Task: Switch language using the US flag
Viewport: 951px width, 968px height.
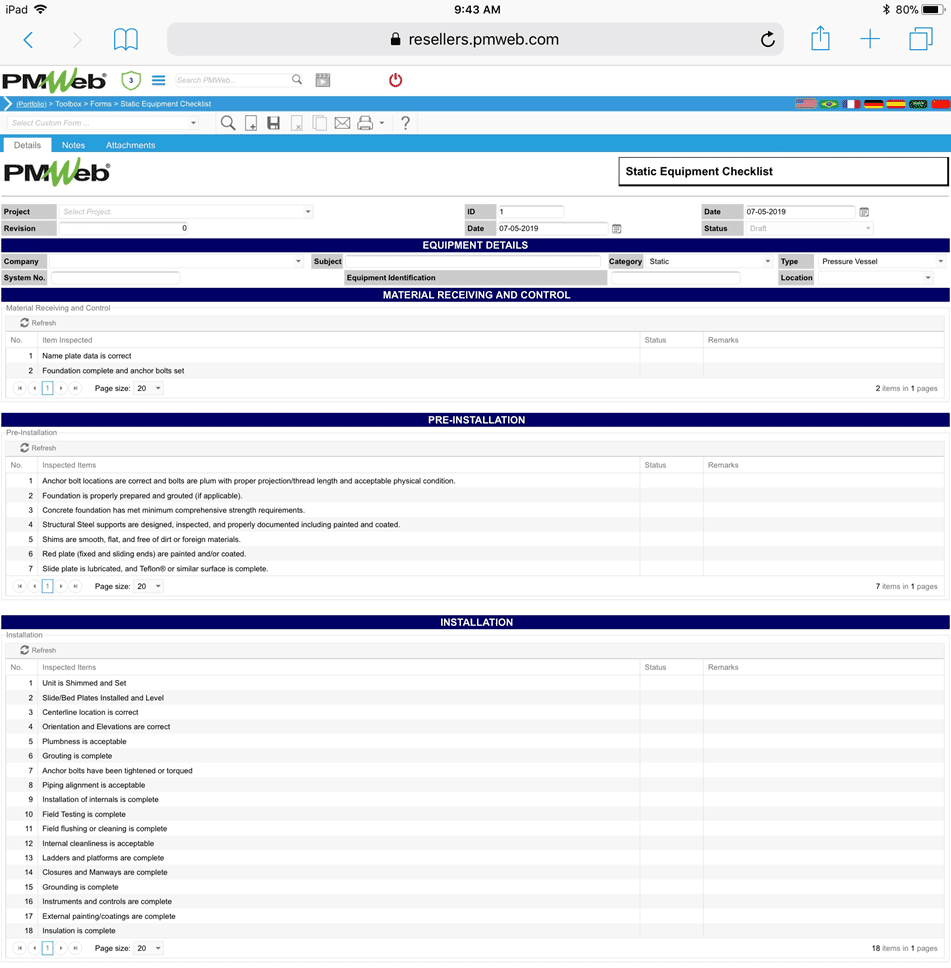Action: tap(805, 104)
